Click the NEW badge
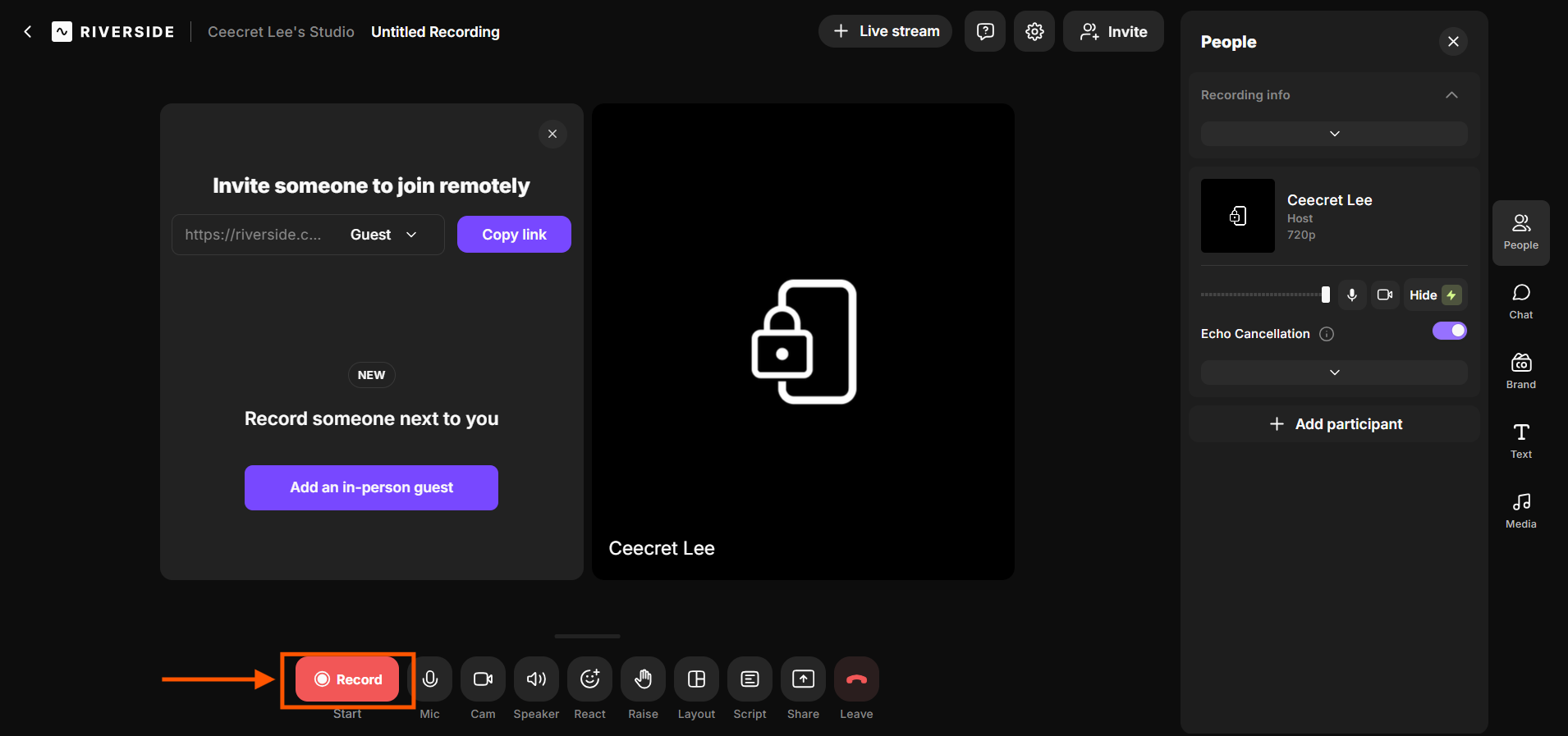This screenshot has height=736, width=1568. pyautogui.click(x=371, y=375)
